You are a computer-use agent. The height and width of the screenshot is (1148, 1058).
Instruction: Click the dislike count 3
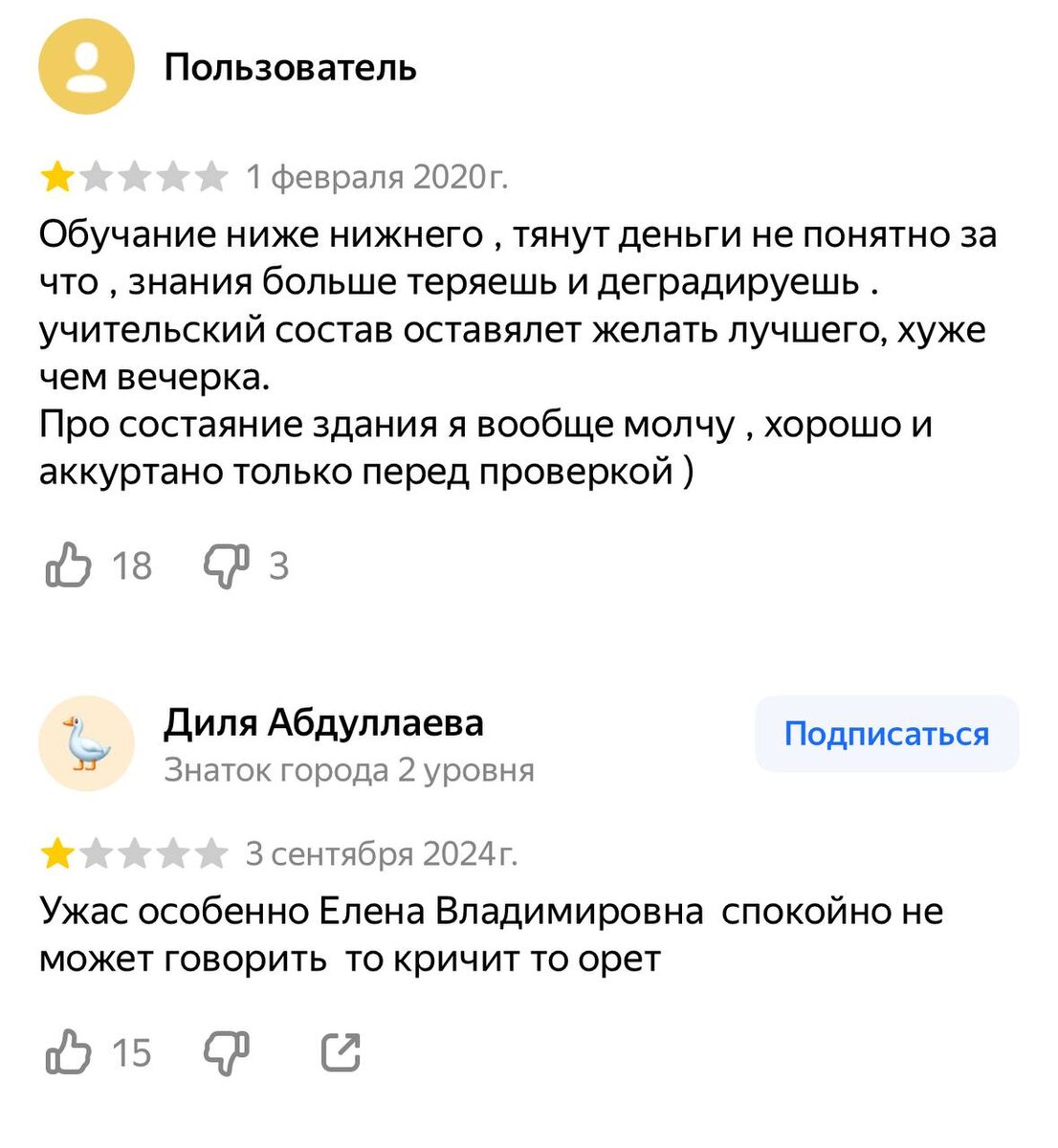(278, 566)
